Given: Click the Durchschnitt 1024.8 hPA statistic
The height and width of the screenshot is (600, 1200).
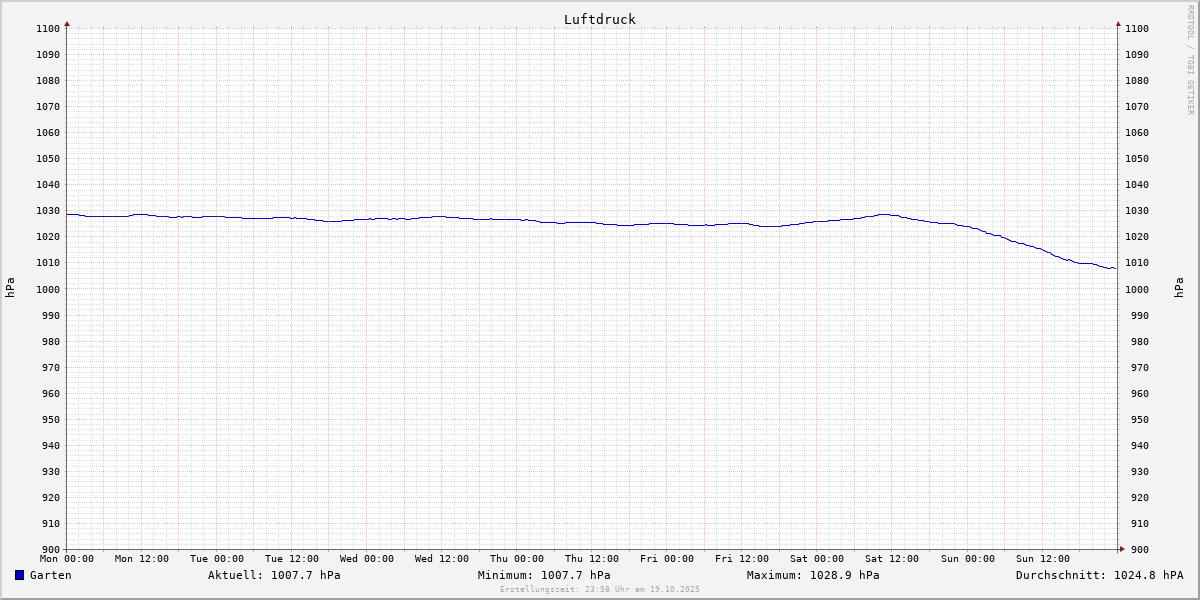Looking at the screenshot, I should (x=1099, y=575).
